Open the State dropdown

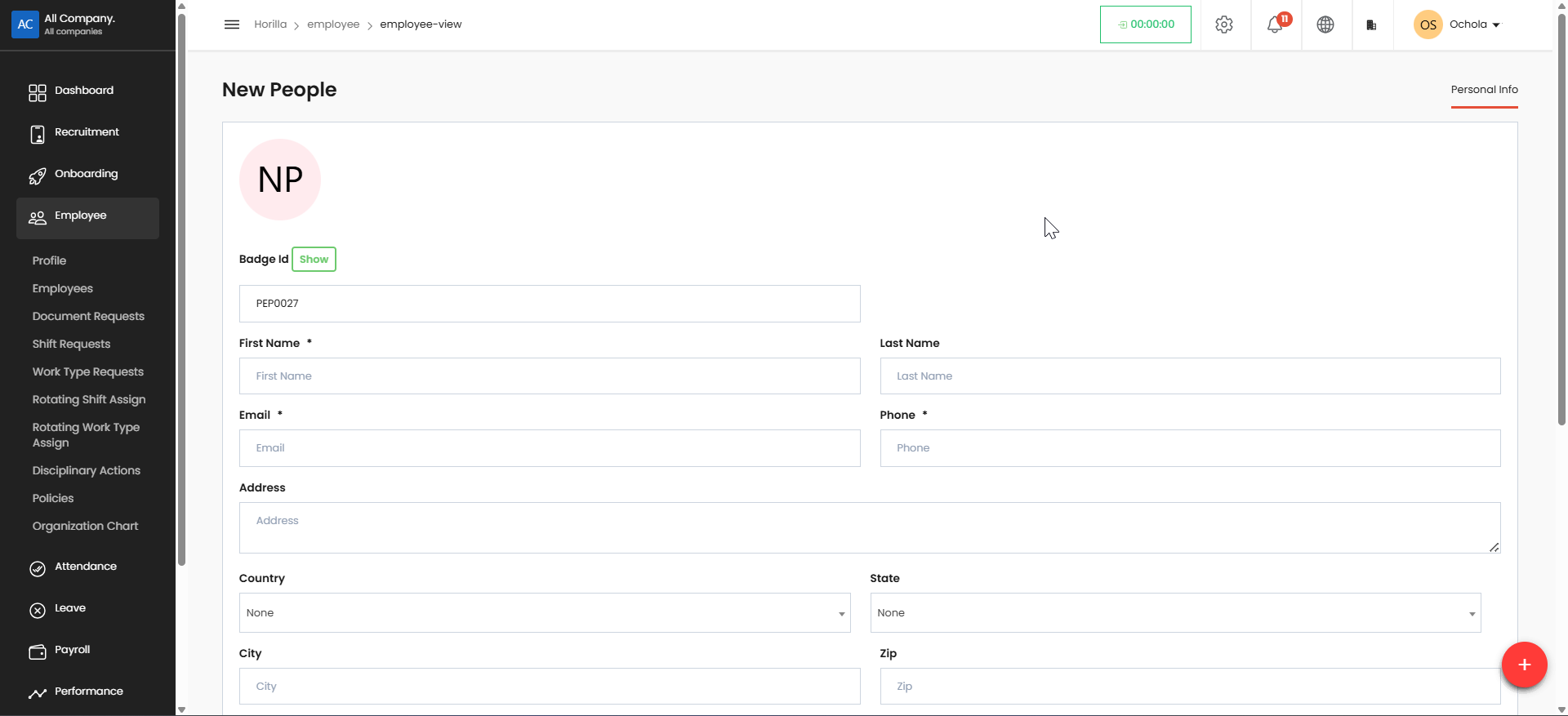tap(1175, 612)
